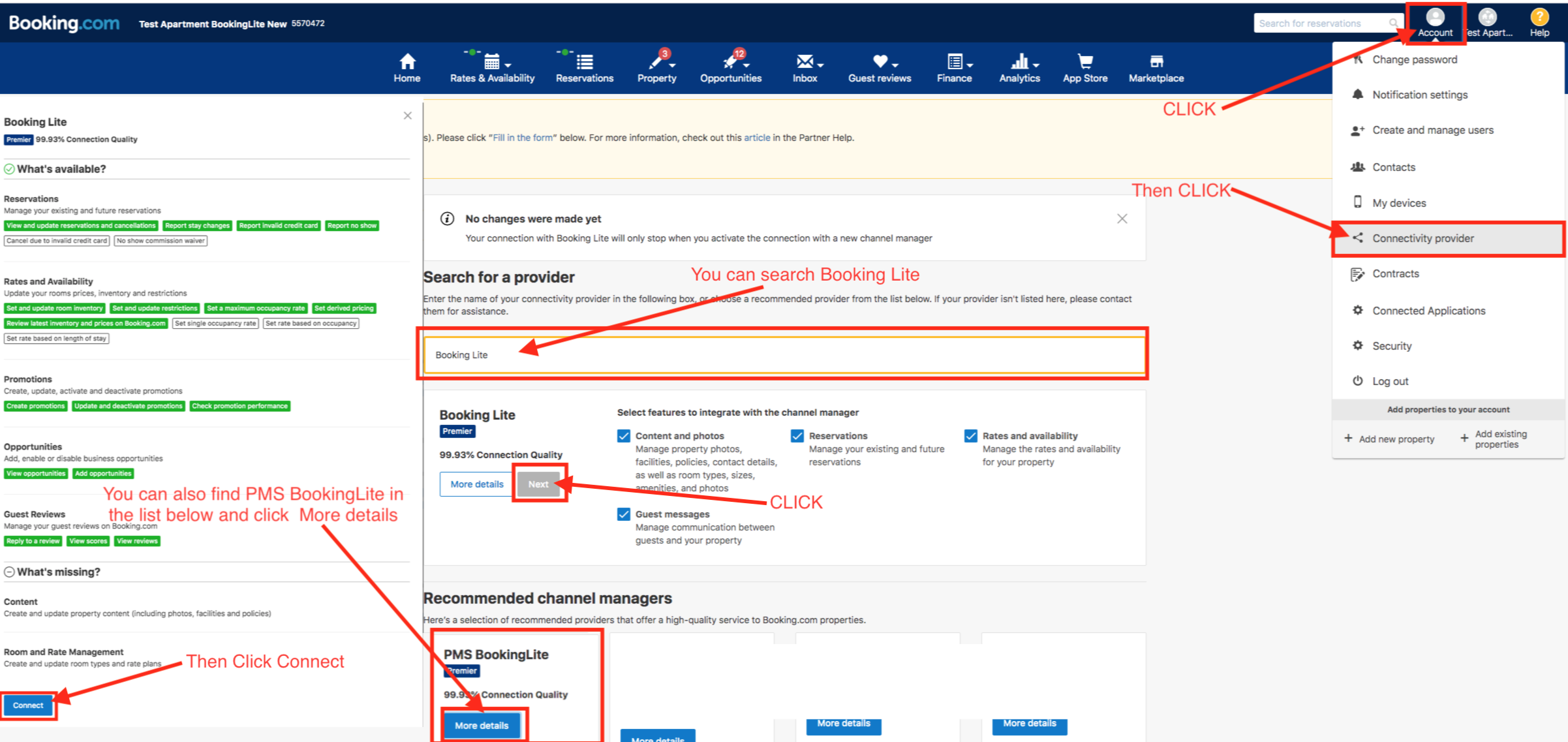Select Create and manage users
The height and width of the screenshot is (742, 1568).
pos(1432,130)
